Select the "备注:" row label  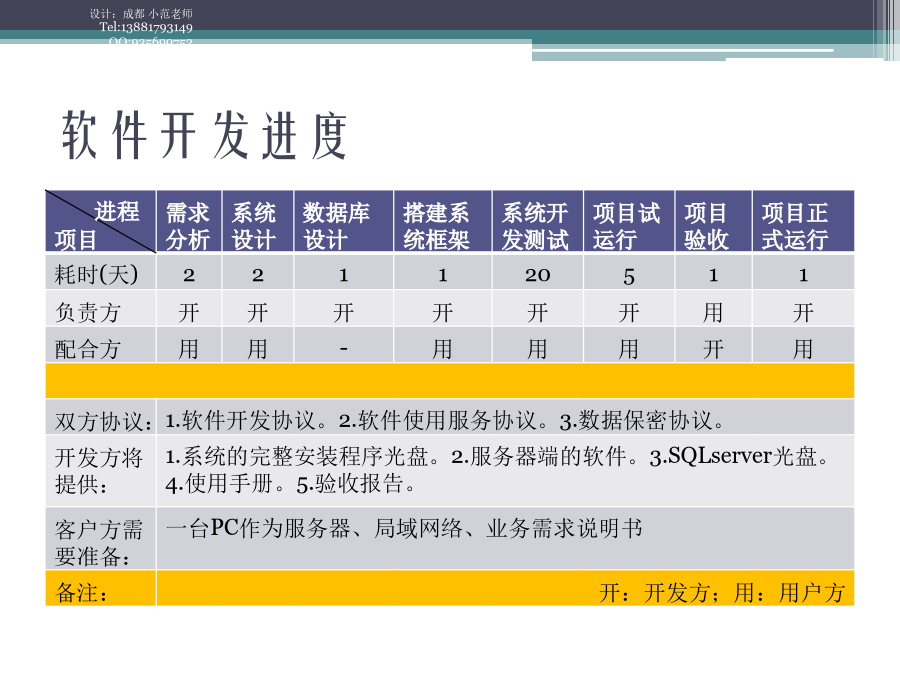point(82,592)
